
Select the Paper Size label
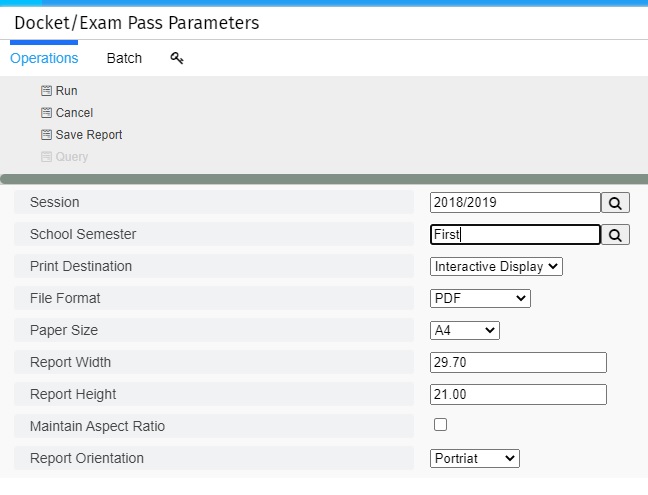point(64,331)
